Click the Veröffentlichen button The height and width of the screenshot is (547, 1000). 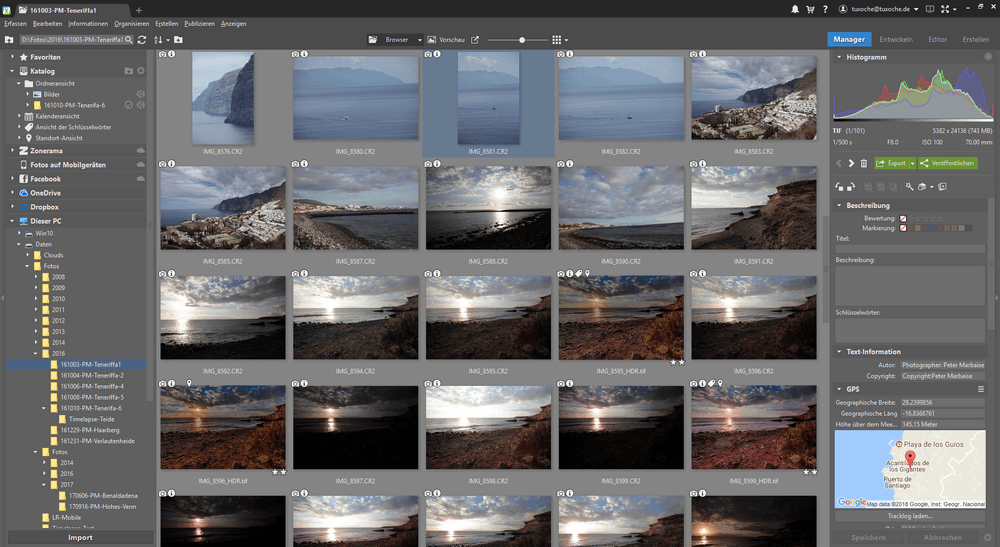click(x=947, y=163)
